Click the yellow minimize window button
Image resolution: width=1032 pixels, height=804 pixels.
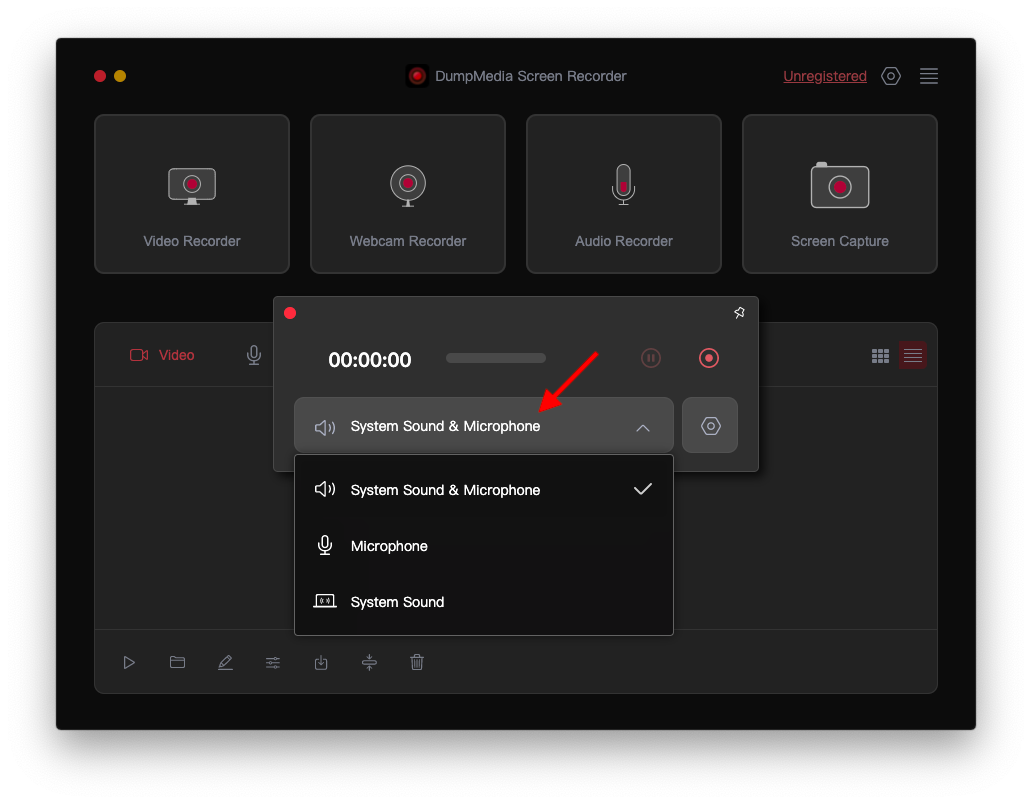120,76
